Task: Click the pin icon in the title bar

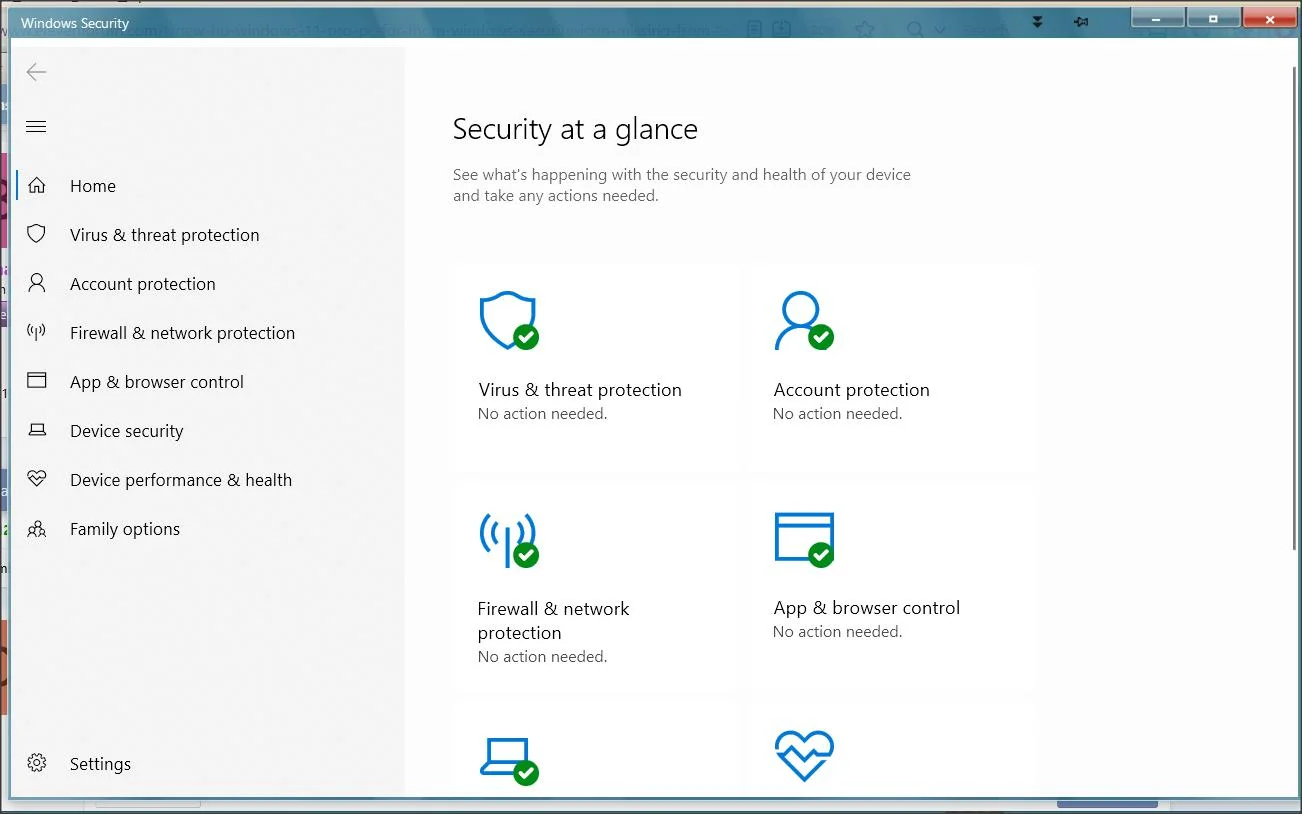Action: coord(1081,21)
